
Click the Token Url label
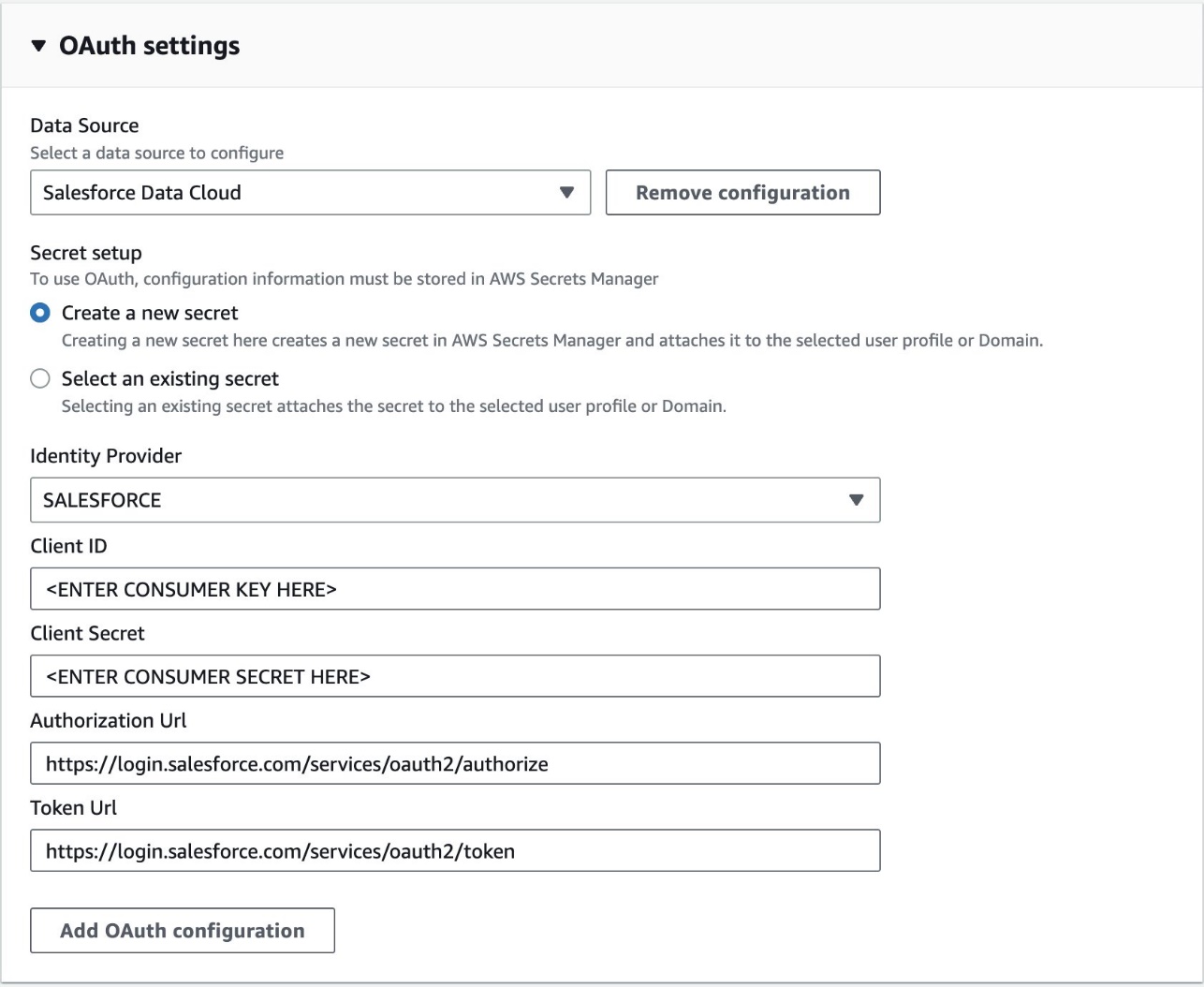click(x=73, y=807)
